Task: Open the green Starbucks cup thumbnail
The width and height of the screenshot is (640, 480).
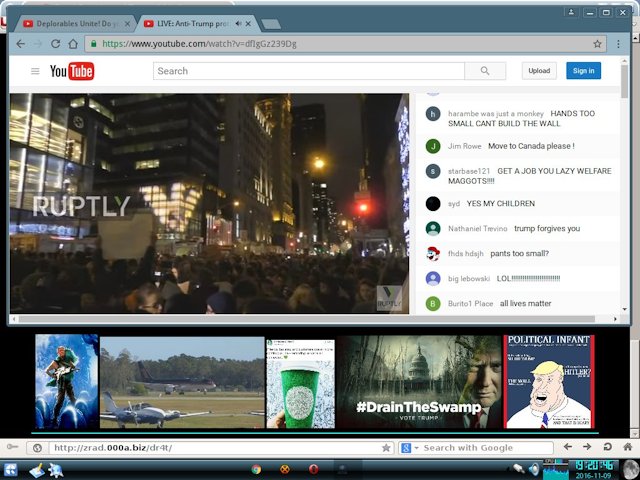Action: pos(300,384)
